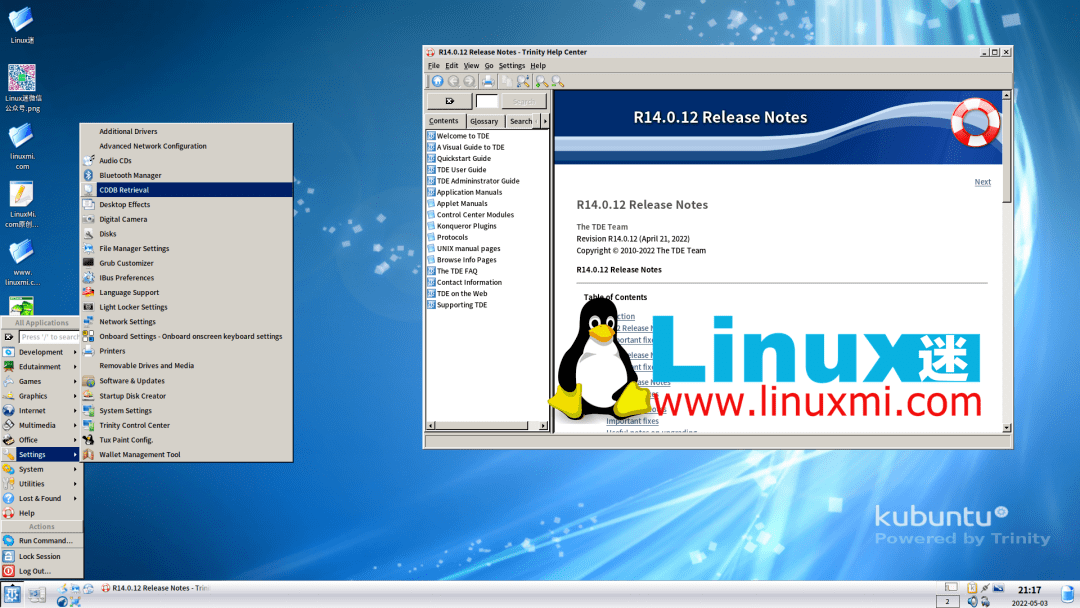Switch to the Search tab in sidebar
Viewport: 1080px width, 608px height.
point(521,120)
